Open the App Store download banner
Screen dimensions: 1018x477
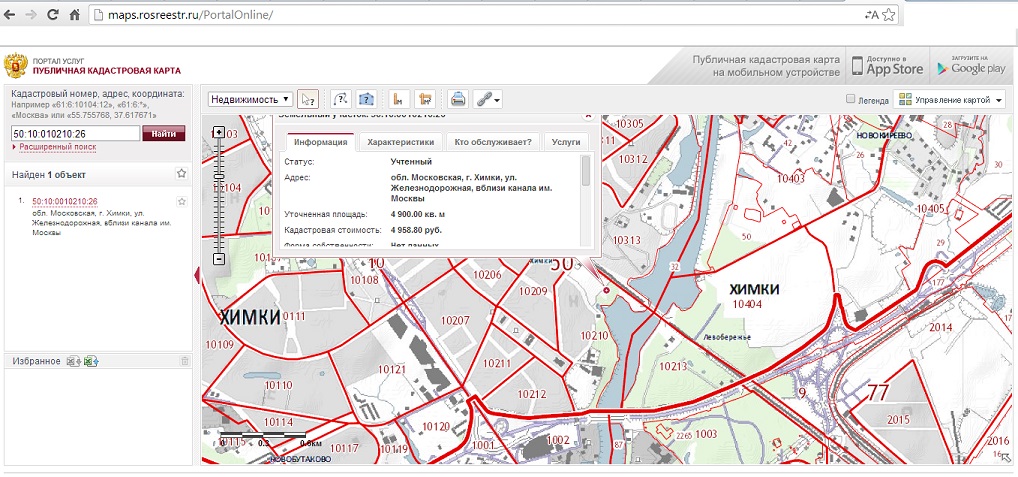click(887, 66)
